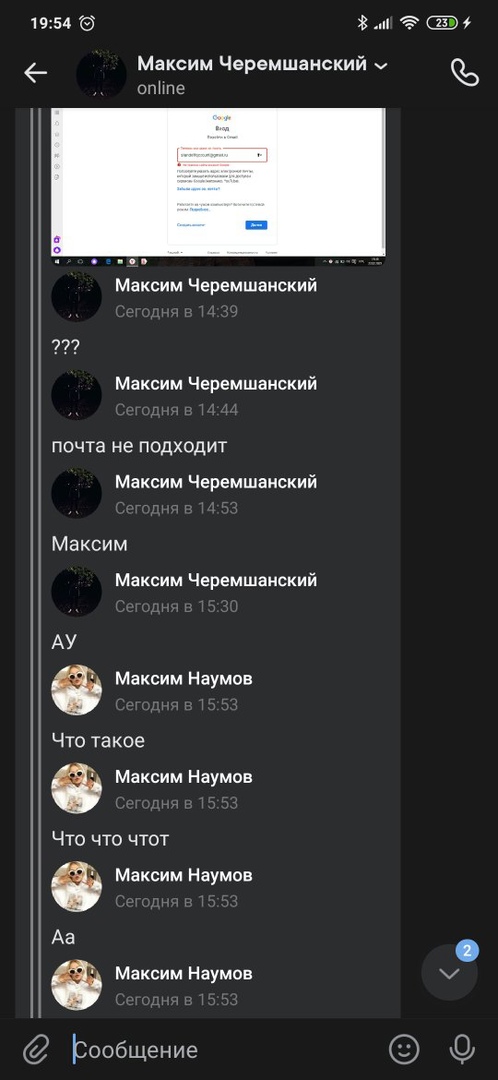Select the 'почта не подходит' message
Viewport: 498px width, 1080px height.
pyautogui.click(x=139, y=446)
